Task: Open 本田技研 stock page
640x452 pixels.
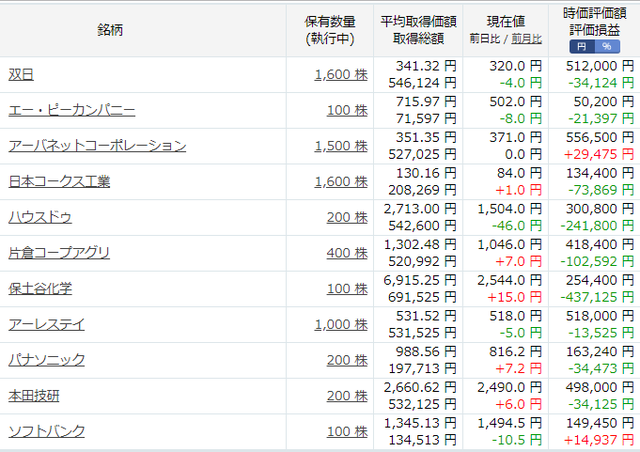Action: (34, 396)
